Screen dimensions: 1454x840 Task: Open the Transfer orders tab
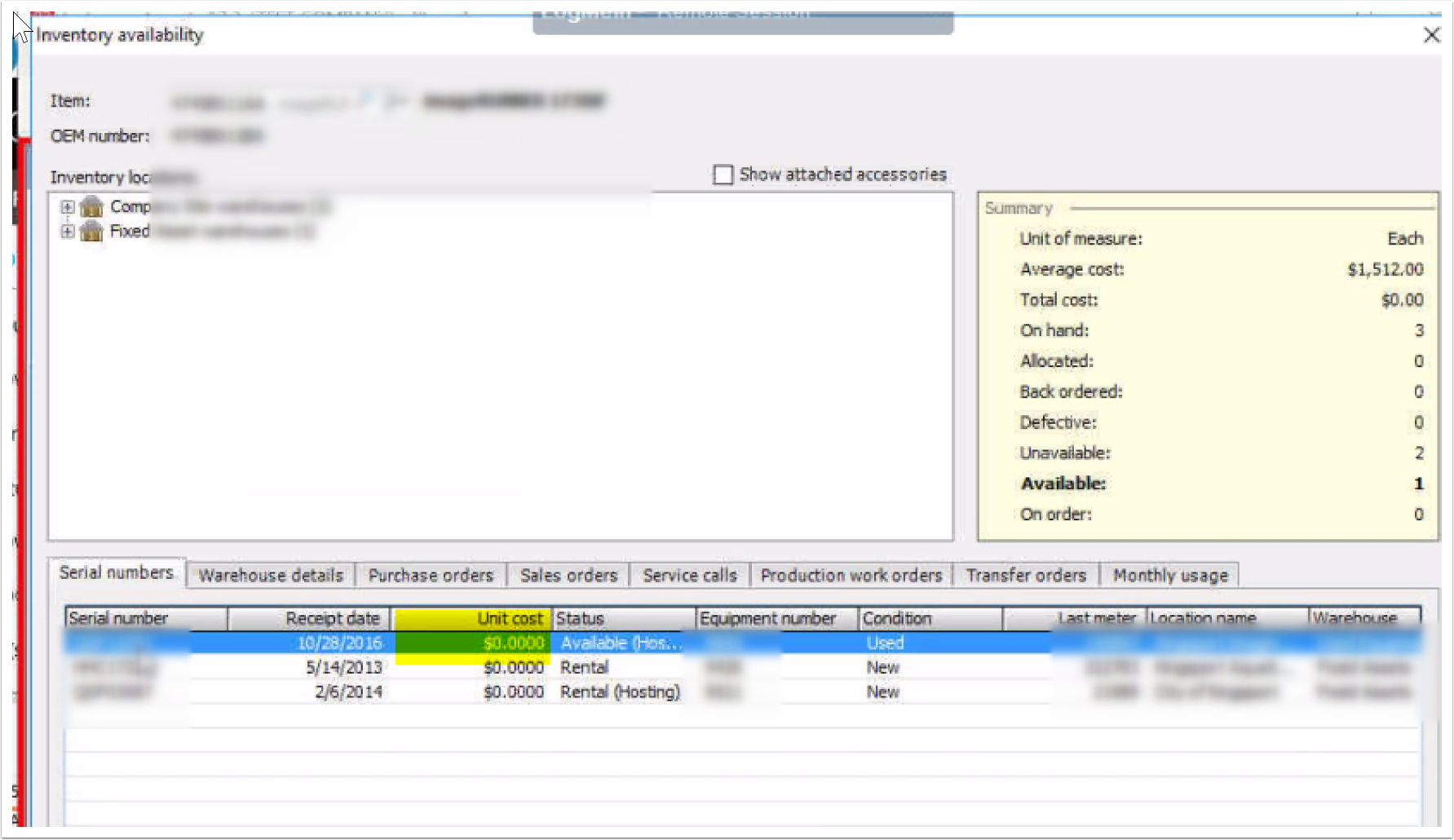[1026, 576]
